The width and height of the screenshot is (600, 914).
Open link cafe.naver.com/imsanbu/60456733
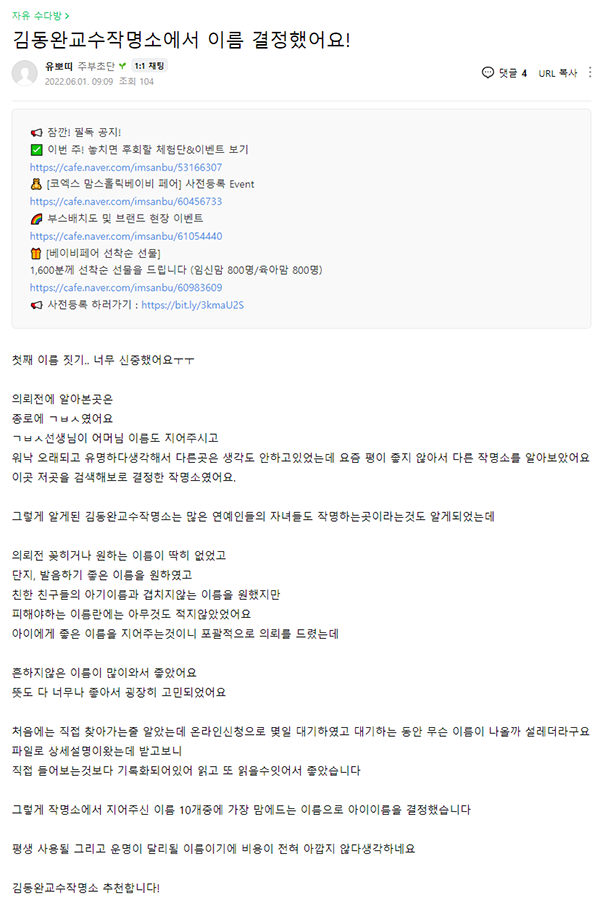pos(126,202)
